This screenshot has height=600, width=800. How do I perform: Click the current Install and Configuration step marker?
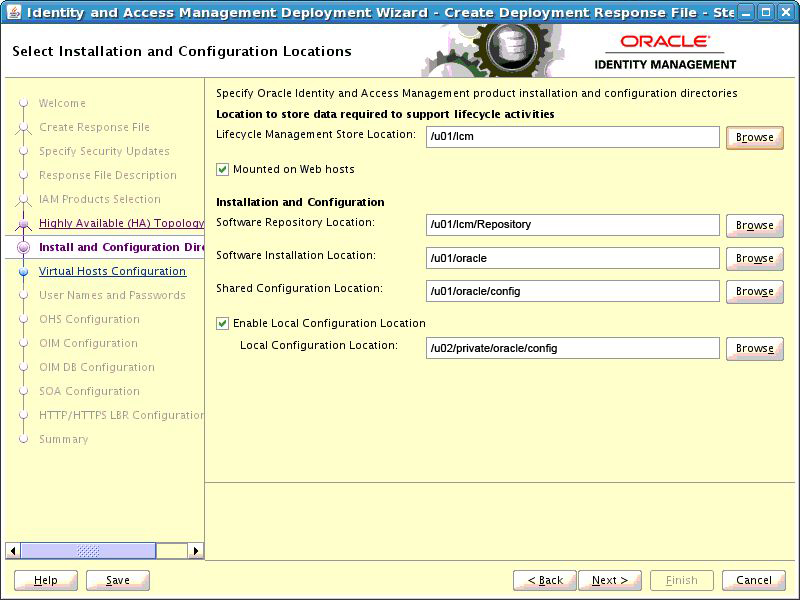pyautogui.click(x=23, y=247)
